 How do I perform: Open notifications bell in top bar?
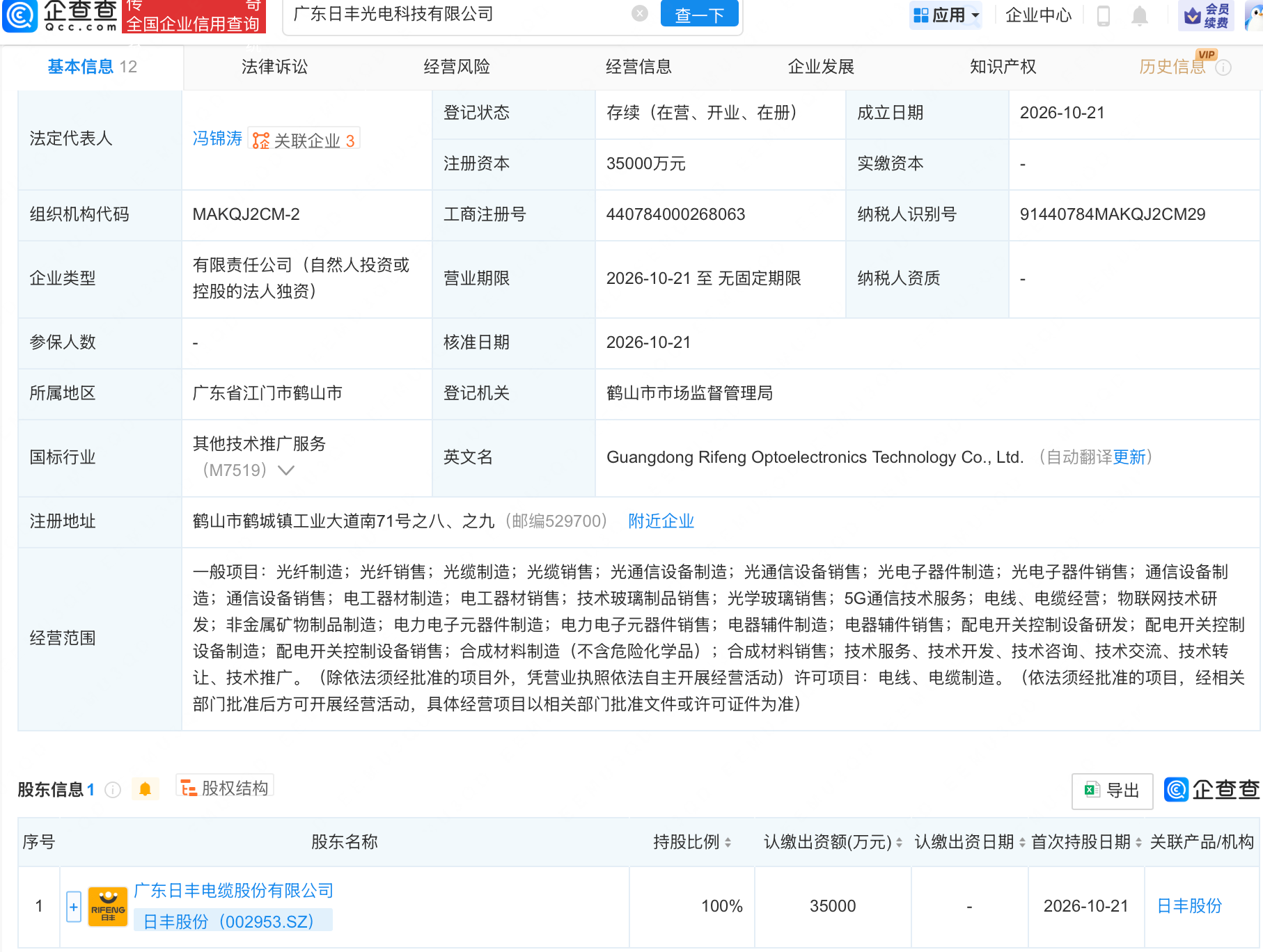click(x=1139, y=15)
